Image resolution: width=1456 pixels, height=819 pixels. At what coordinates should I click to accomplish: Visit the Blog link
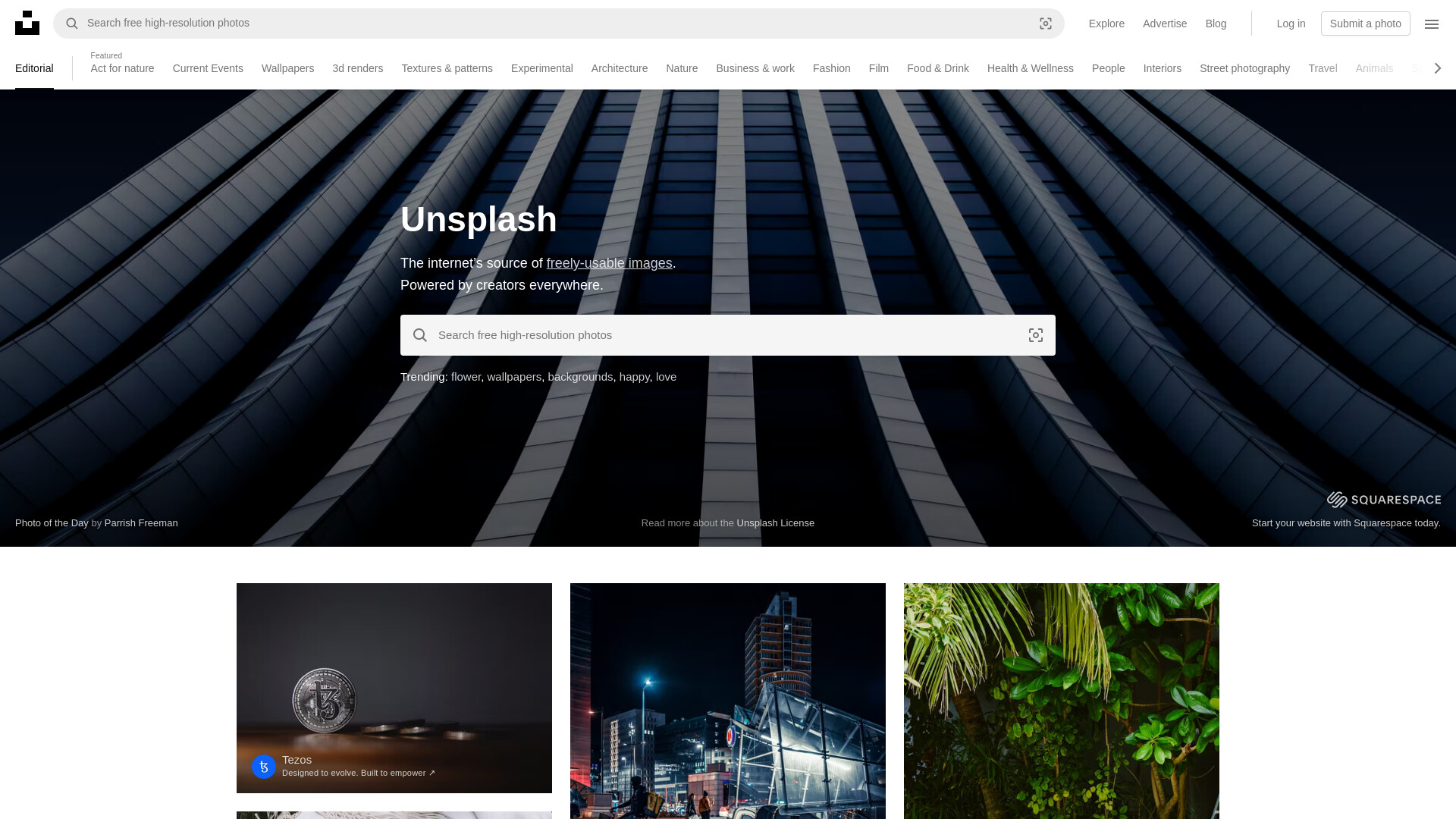click(1216, 24)
